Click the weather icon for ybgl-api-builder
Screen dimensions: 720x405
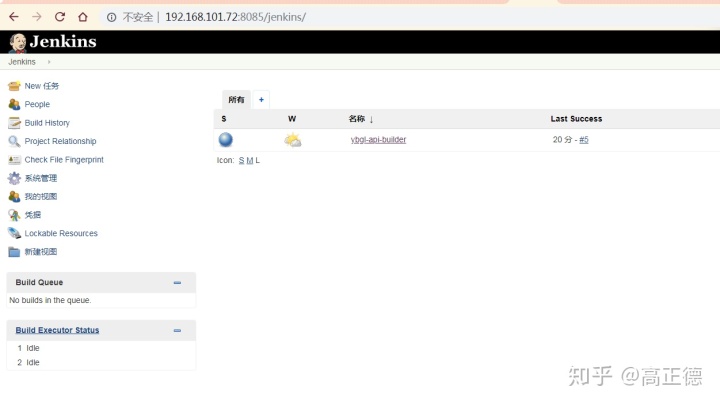pos(292,140)
